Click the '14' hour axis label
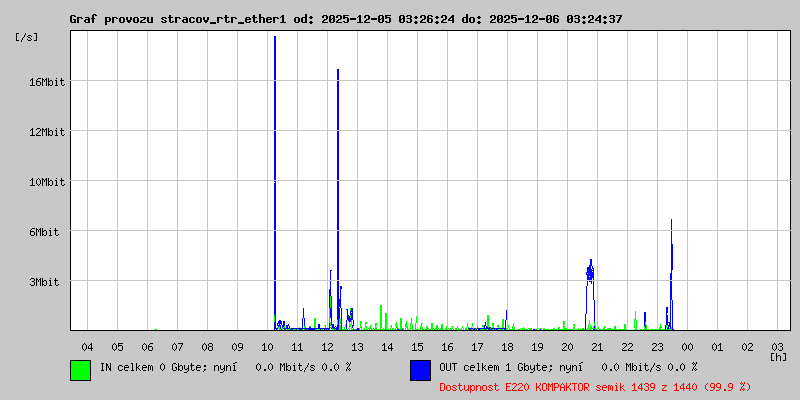This screenshot has height=400, width=800. (x=387, y=347)
